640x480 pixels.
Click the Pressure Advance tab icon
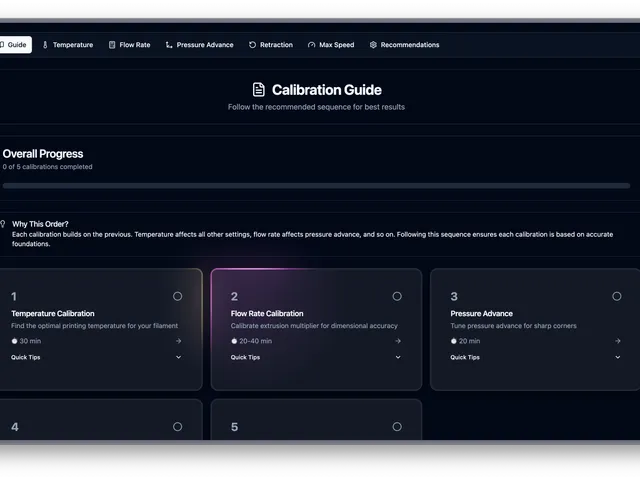(x=169, y=45)
